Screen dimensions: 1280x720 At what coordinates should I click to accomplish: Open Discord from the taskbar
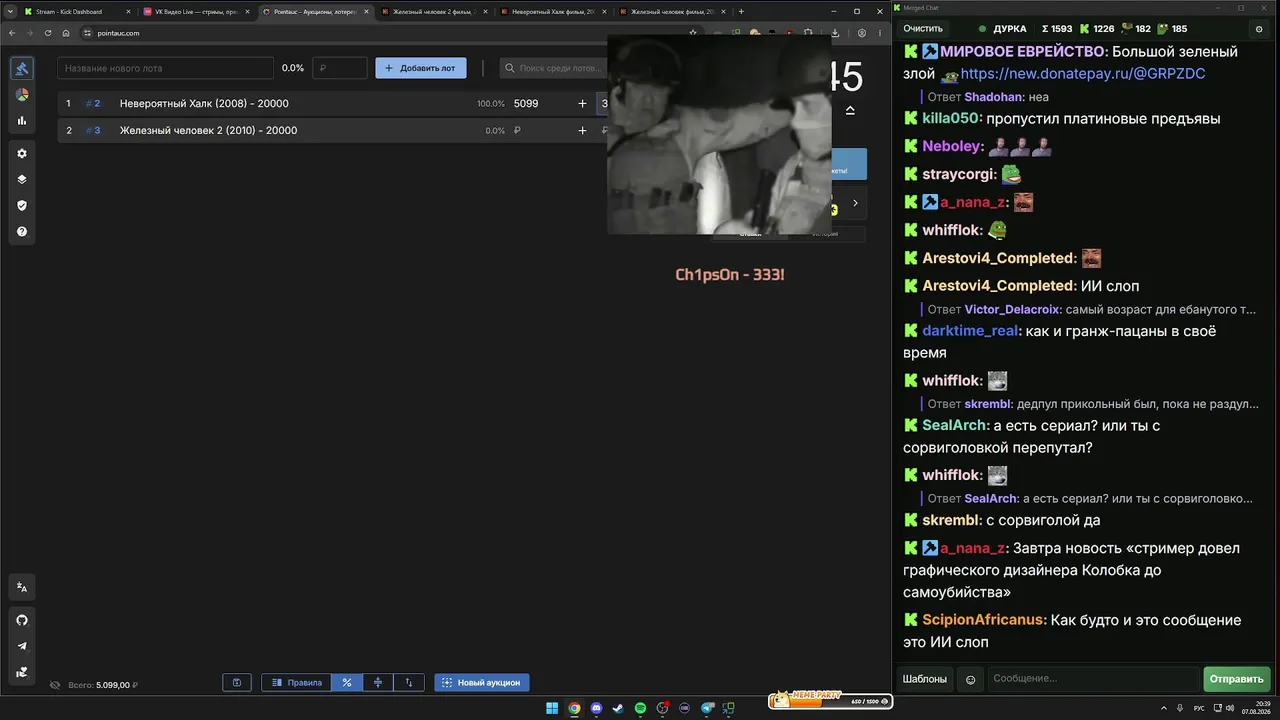596,708
